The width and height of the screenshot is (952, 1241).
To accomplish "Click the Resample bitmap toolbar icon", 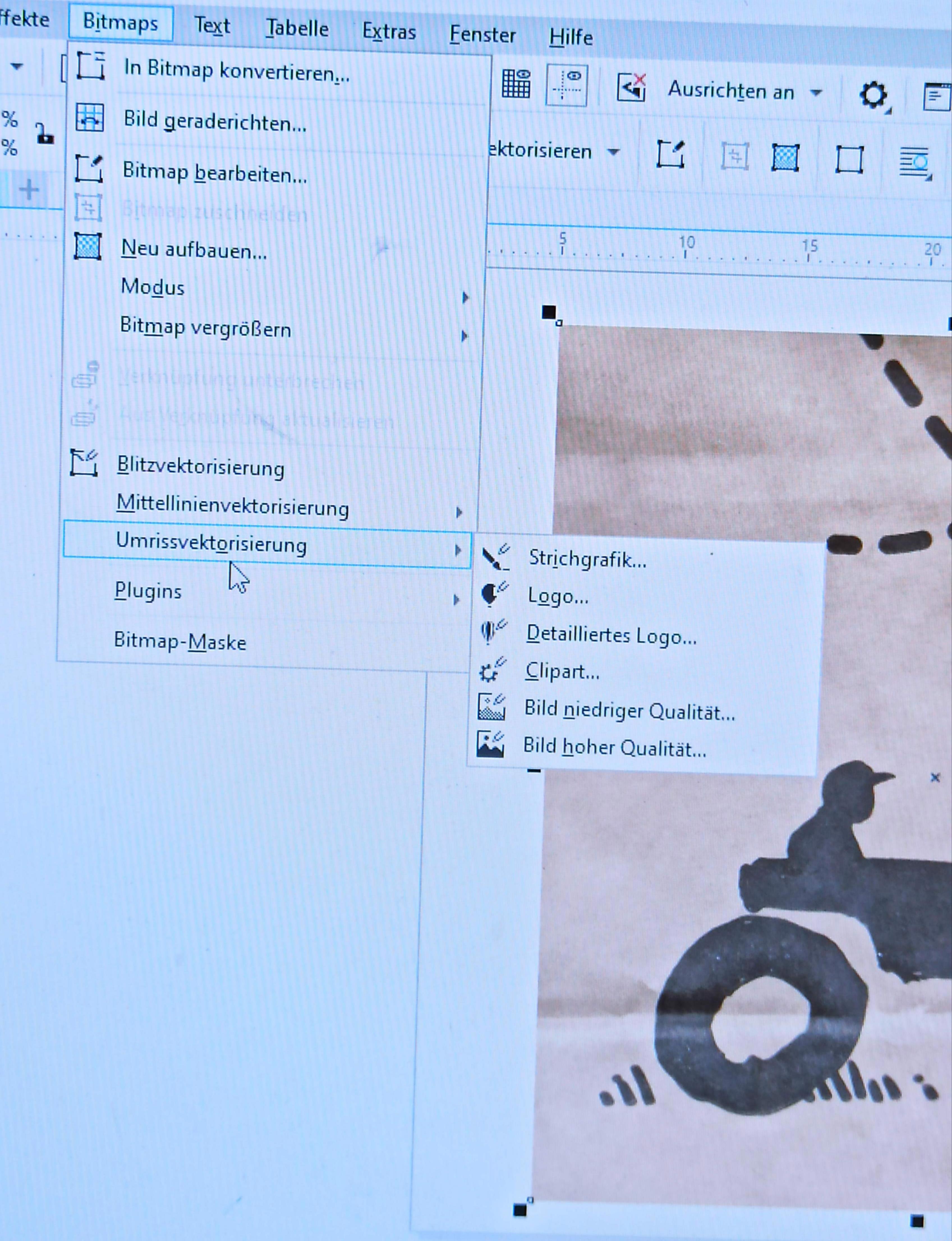I will pos(785,158).
